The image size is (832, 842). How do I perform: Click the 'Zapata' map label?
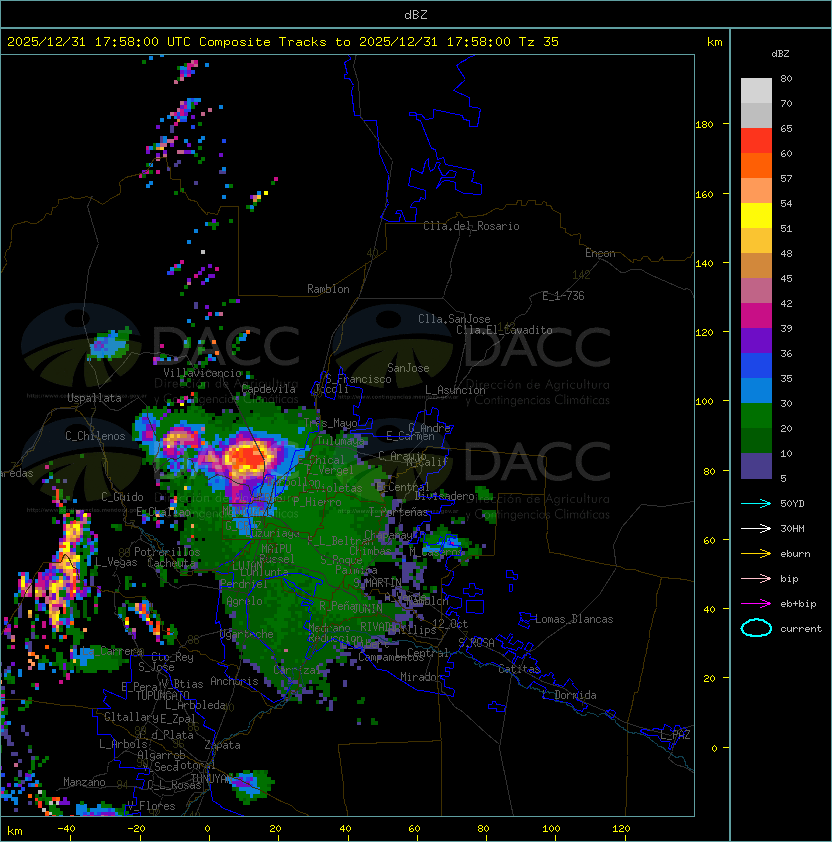point(222,745)
